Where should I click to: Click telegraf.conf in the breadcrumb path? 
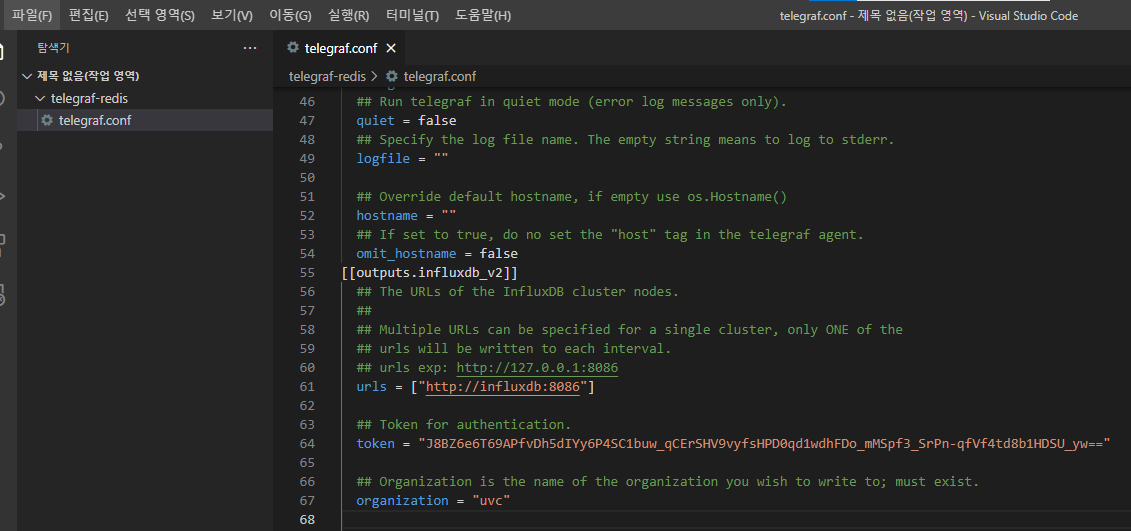pos(439,76)
